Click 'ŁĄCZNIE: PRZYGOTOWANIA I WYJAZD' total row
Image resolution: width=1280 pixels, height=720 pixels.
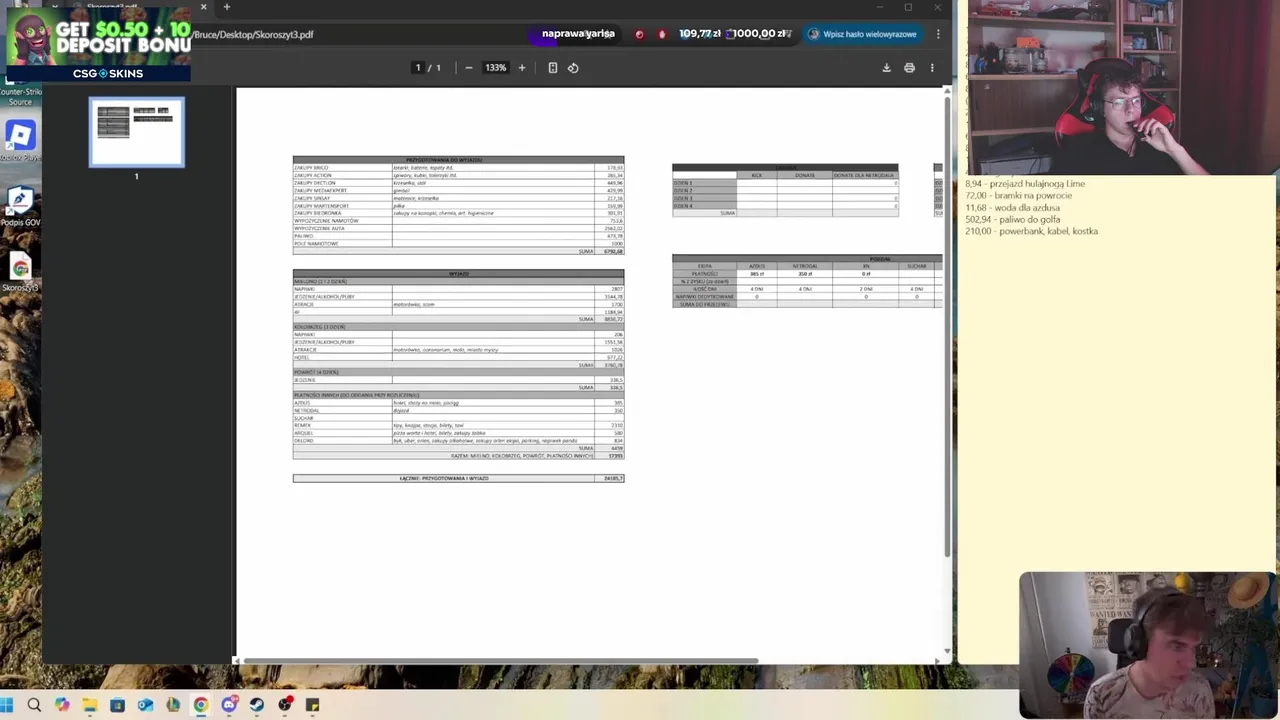[x=458, y=478]
